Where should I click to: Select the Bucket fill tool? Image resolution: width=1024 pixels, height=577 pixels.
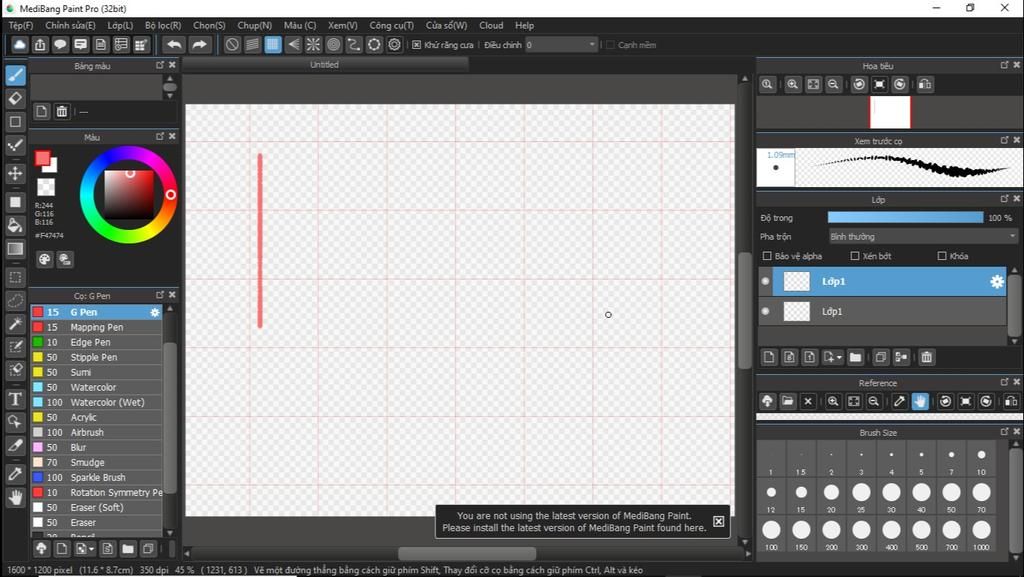[16, 226]
